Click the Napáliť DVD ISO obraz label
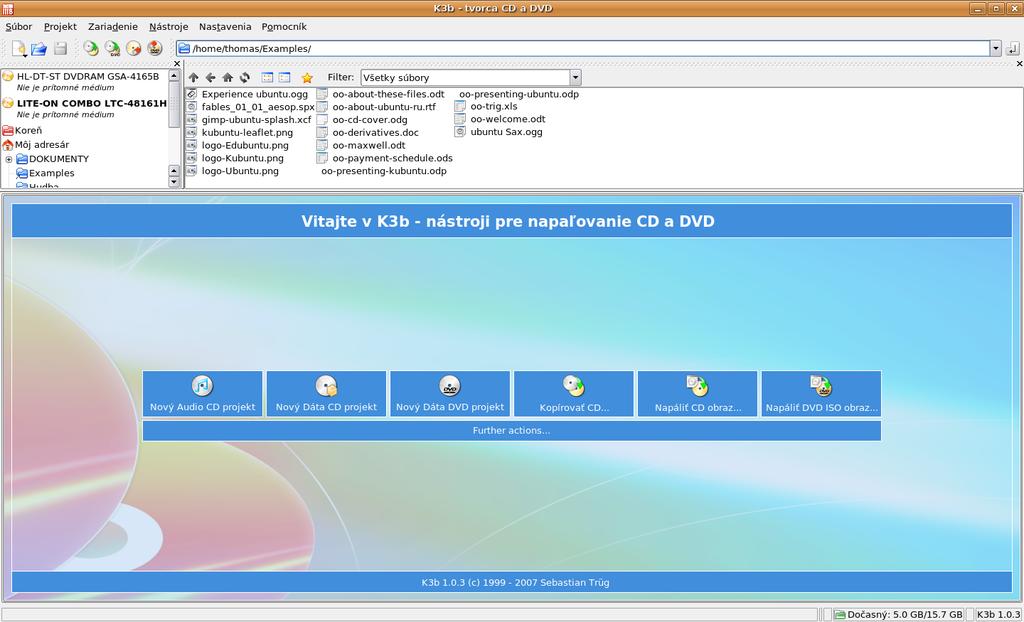Image resolution: width=1024 pixels, height=622 pixels. click(x=822, y=407)
